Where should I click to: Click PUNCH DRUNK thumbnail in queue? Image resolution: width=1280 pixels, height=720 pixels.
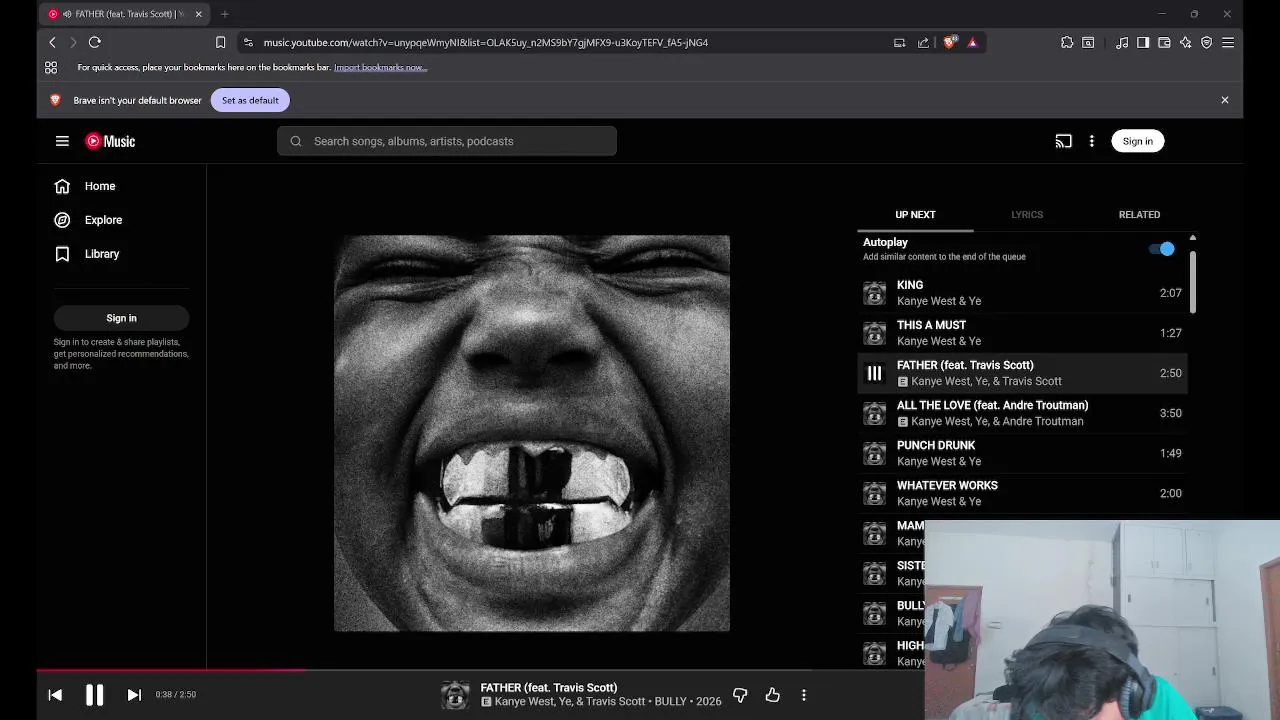click(x=874, y=453)
